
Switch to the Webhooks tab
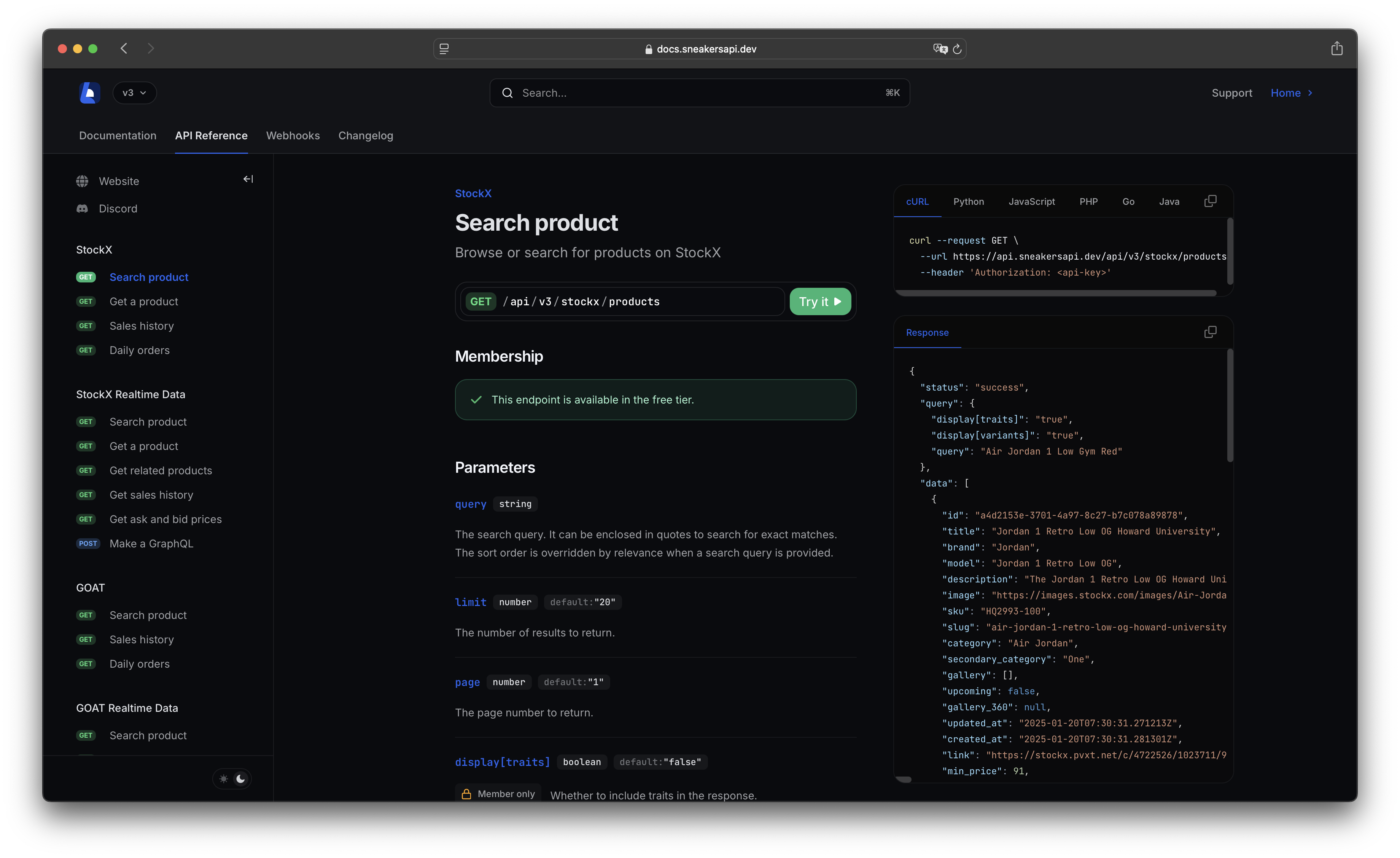click(293, 136)
